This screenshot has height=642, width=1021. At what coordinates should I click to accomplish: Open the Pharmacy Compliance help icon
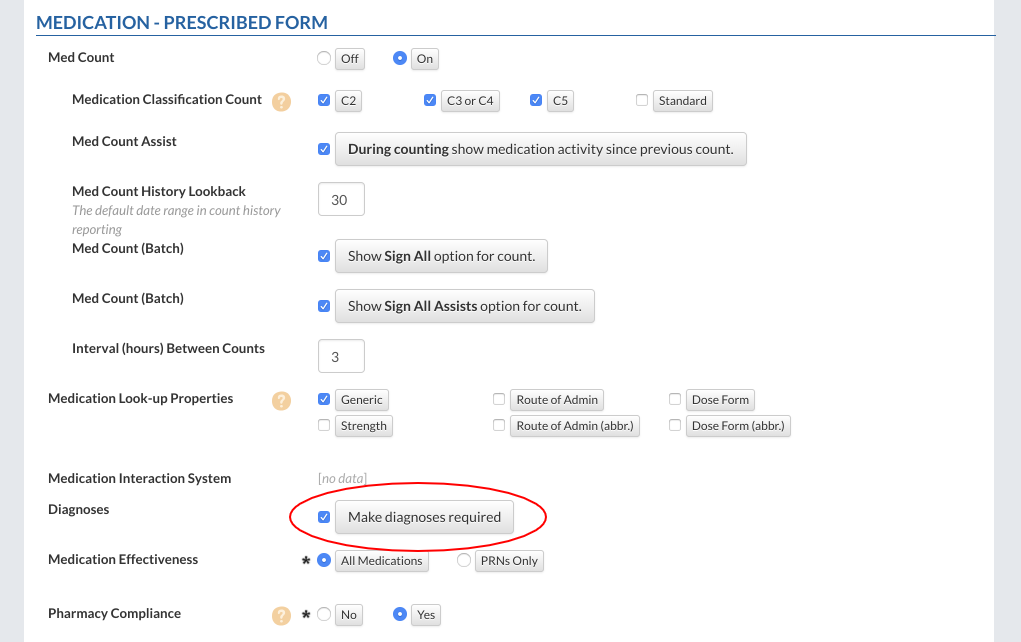[x=282, y=615]
